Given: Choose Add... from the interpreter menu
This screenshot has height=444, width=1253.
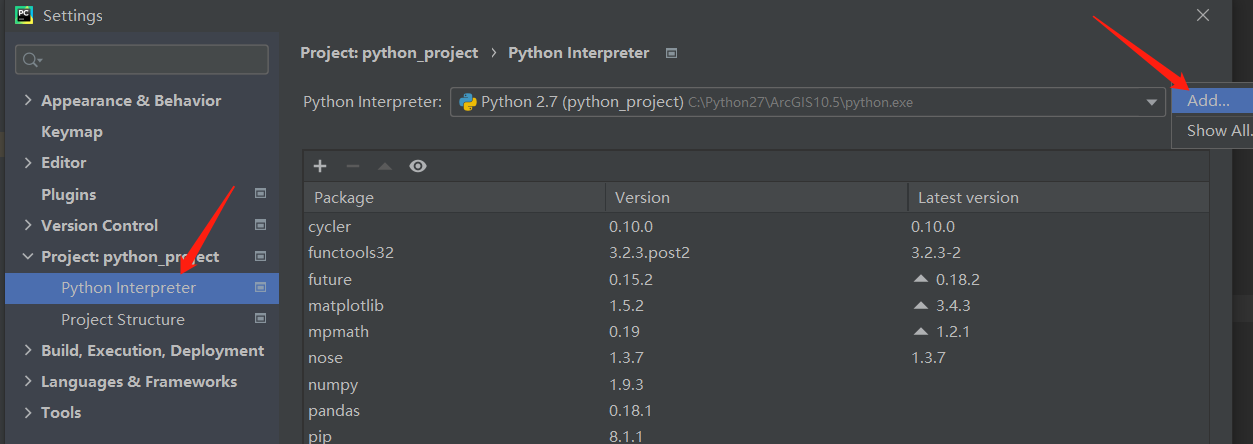Looking at the screenshot, I should tap(1208, 101).
